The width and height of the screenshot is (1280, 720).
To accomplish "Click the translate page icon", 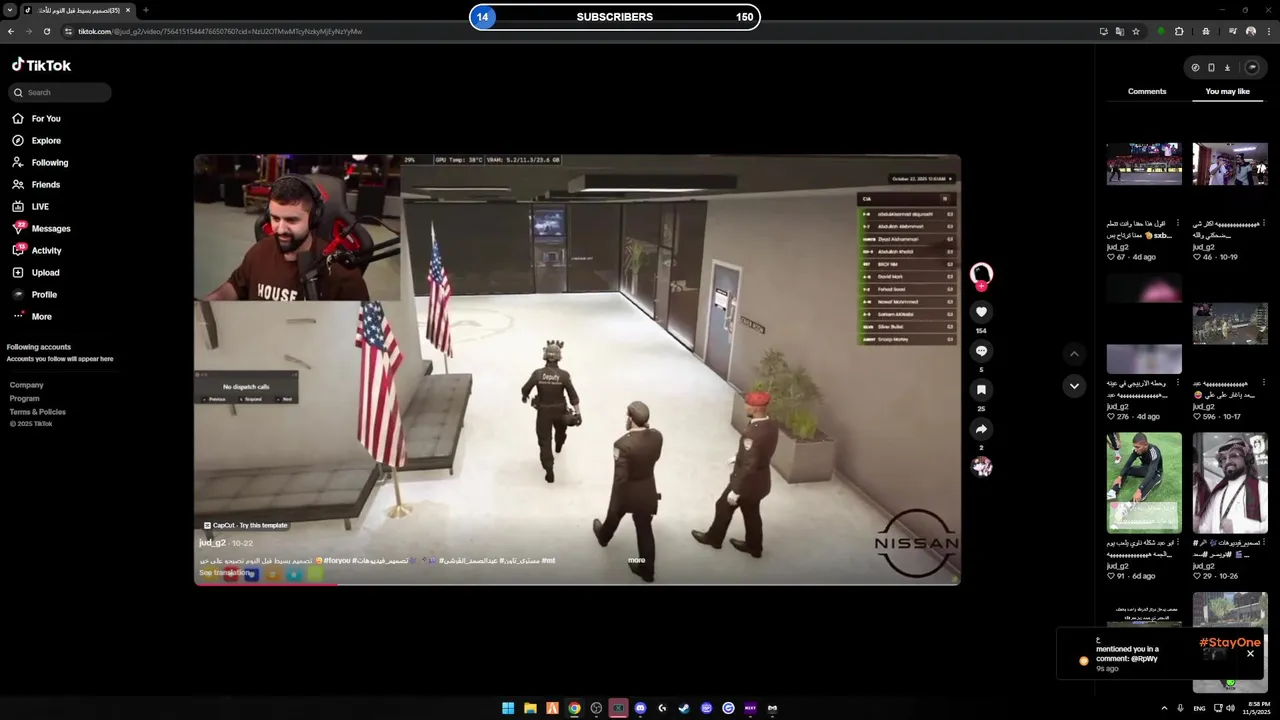I will point(1120,31).
